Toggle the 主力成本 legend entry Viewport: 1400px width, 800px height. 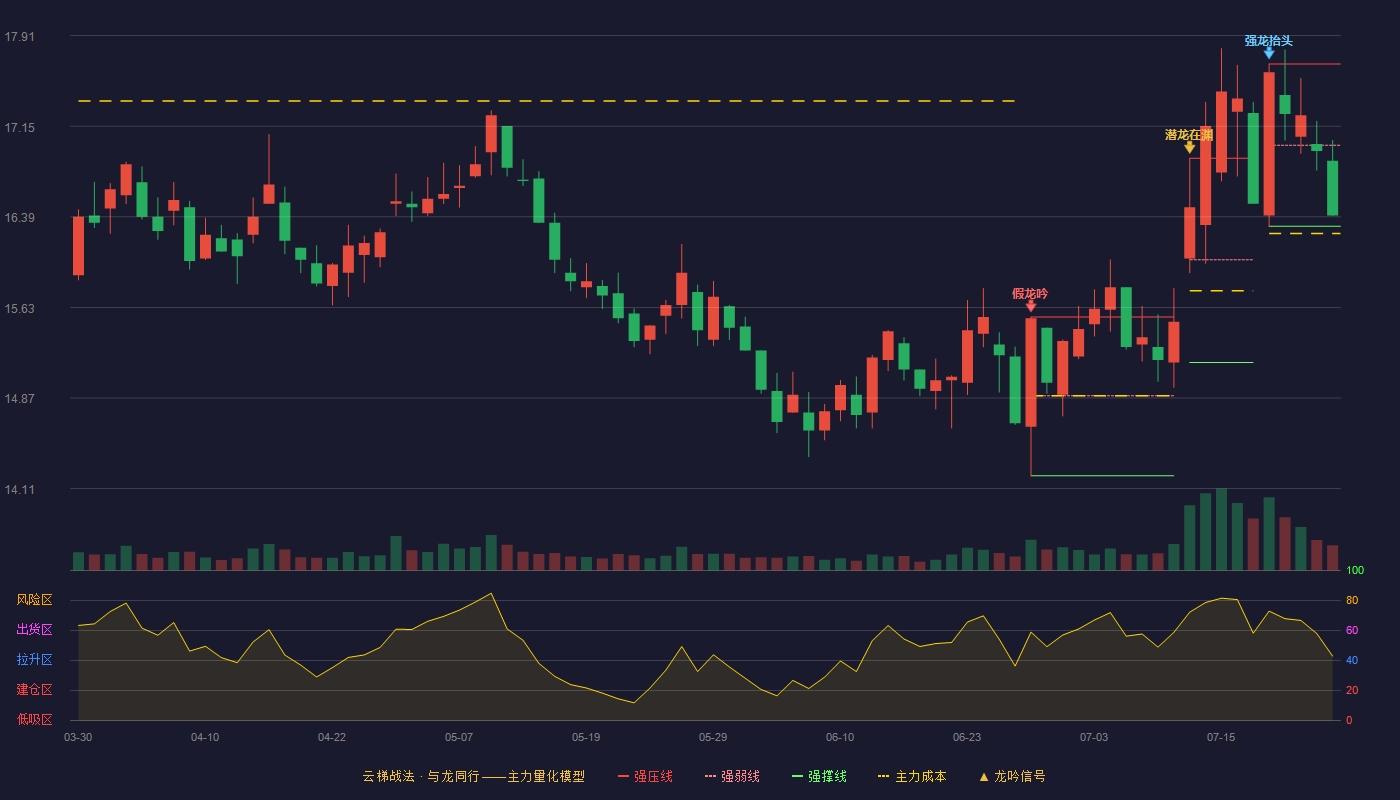(x=912, y=776)
